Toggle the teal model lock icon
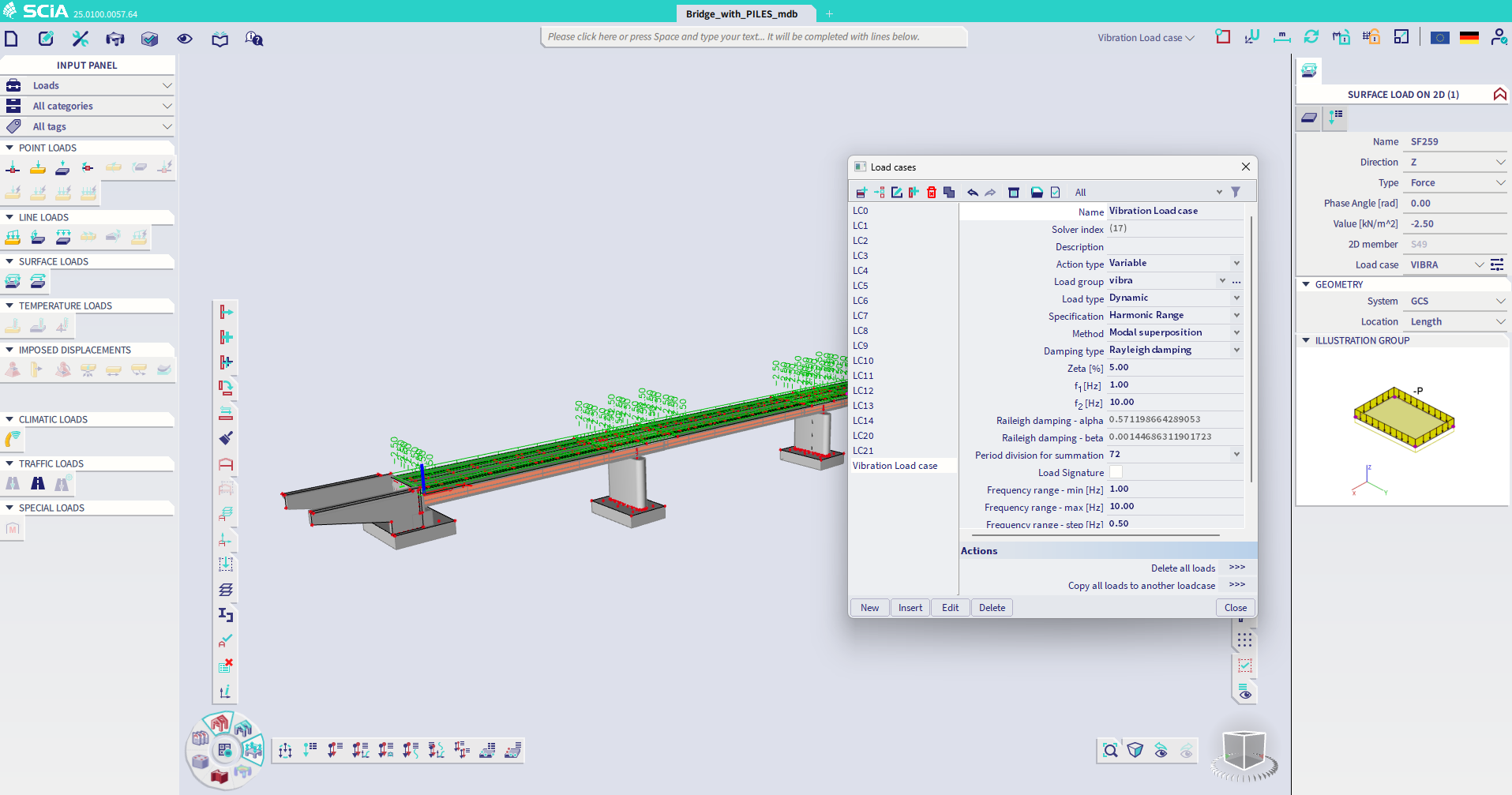The width and height of the screenshot is (1512, 795). click(1341, 37)
